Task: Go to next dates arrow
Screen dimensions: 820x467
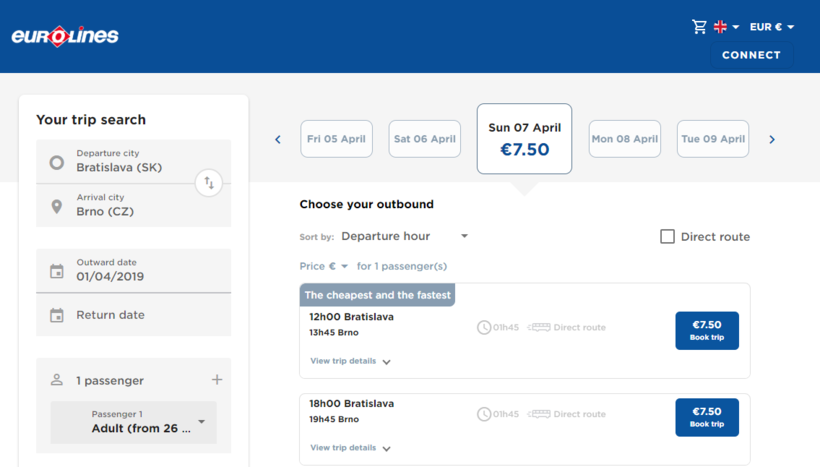Action: pyautogui.click(x=772, y=140)
